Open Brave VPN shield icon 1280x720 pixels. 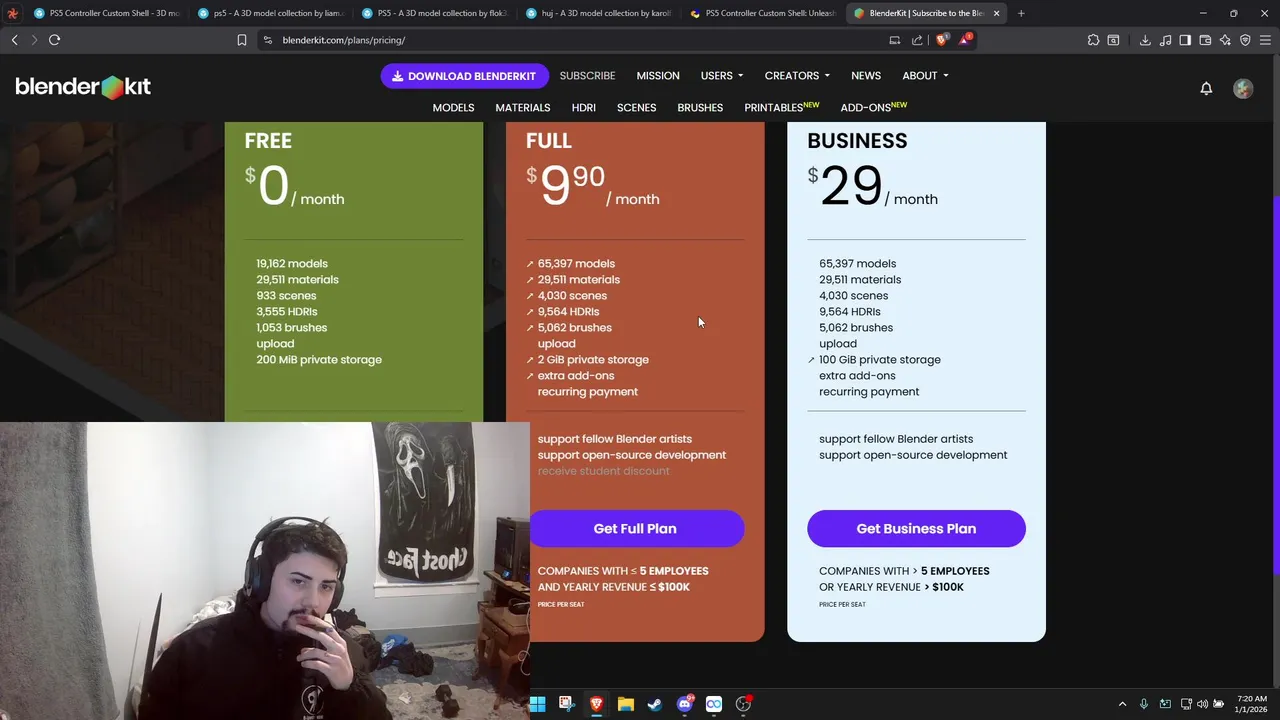point(1245,40)
